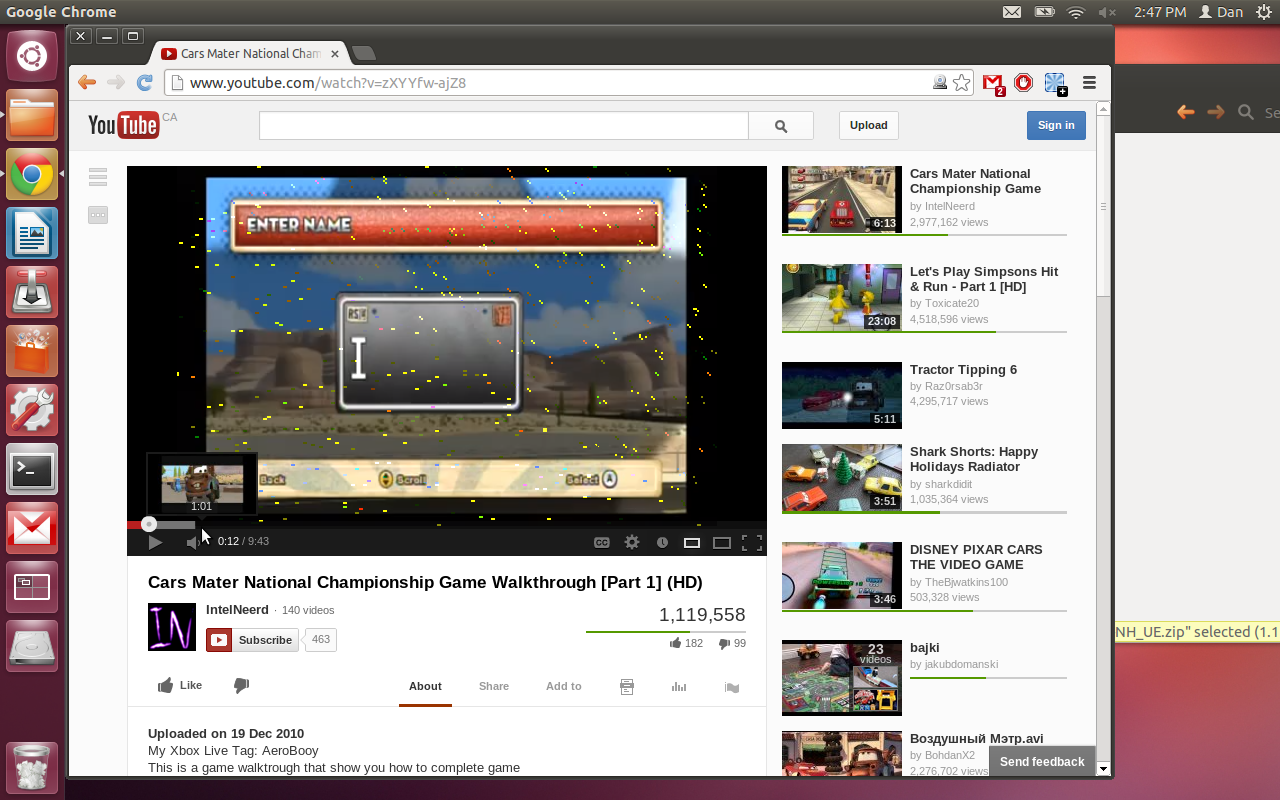Open the player settings gear
This screenshot has width=1280, height=800.
[x=632, y=542]
